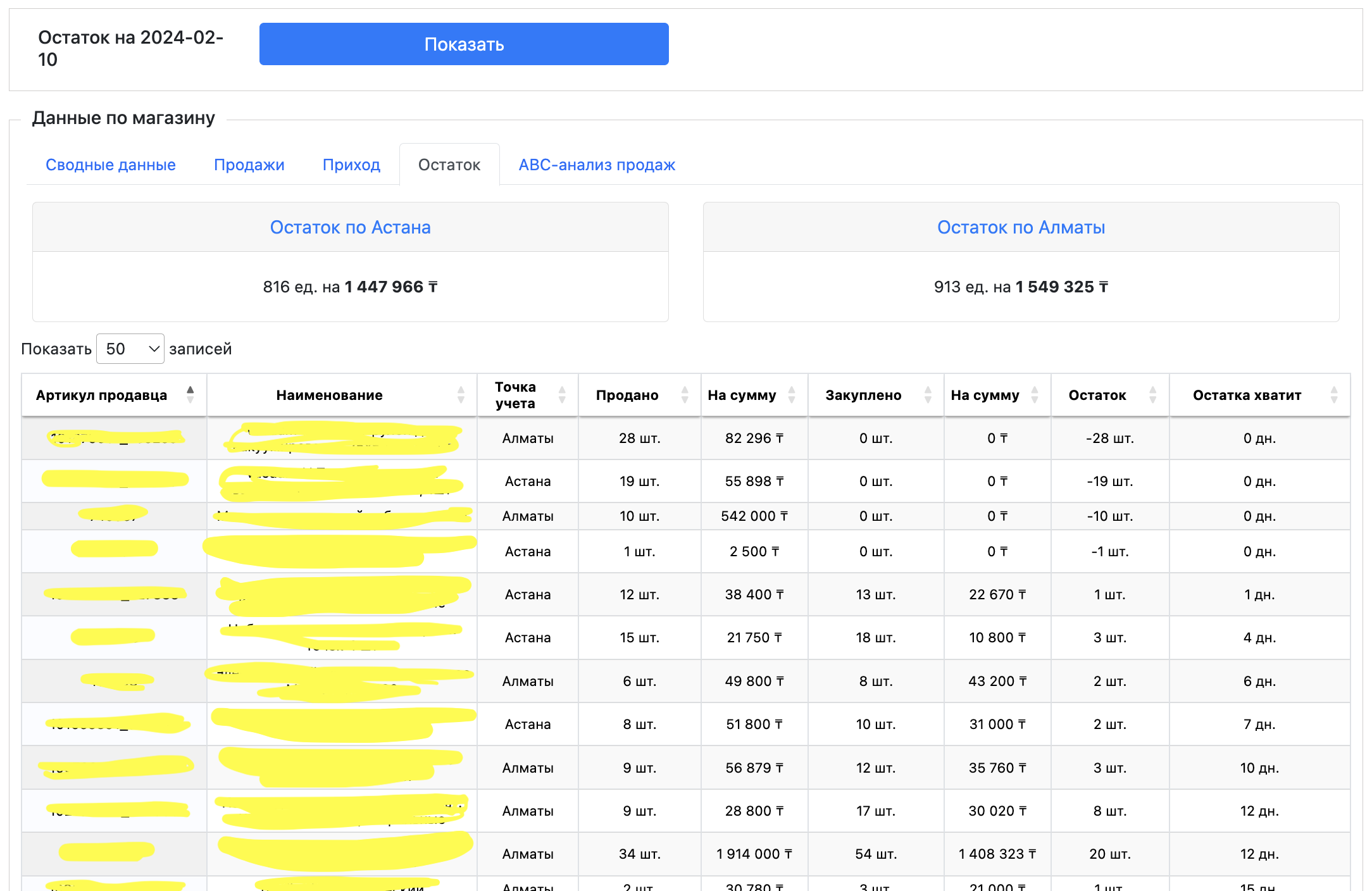Click the -19 шт. remainder cell
Viewport: 1372px width, 891px height.
click(x=1110, y=481)
